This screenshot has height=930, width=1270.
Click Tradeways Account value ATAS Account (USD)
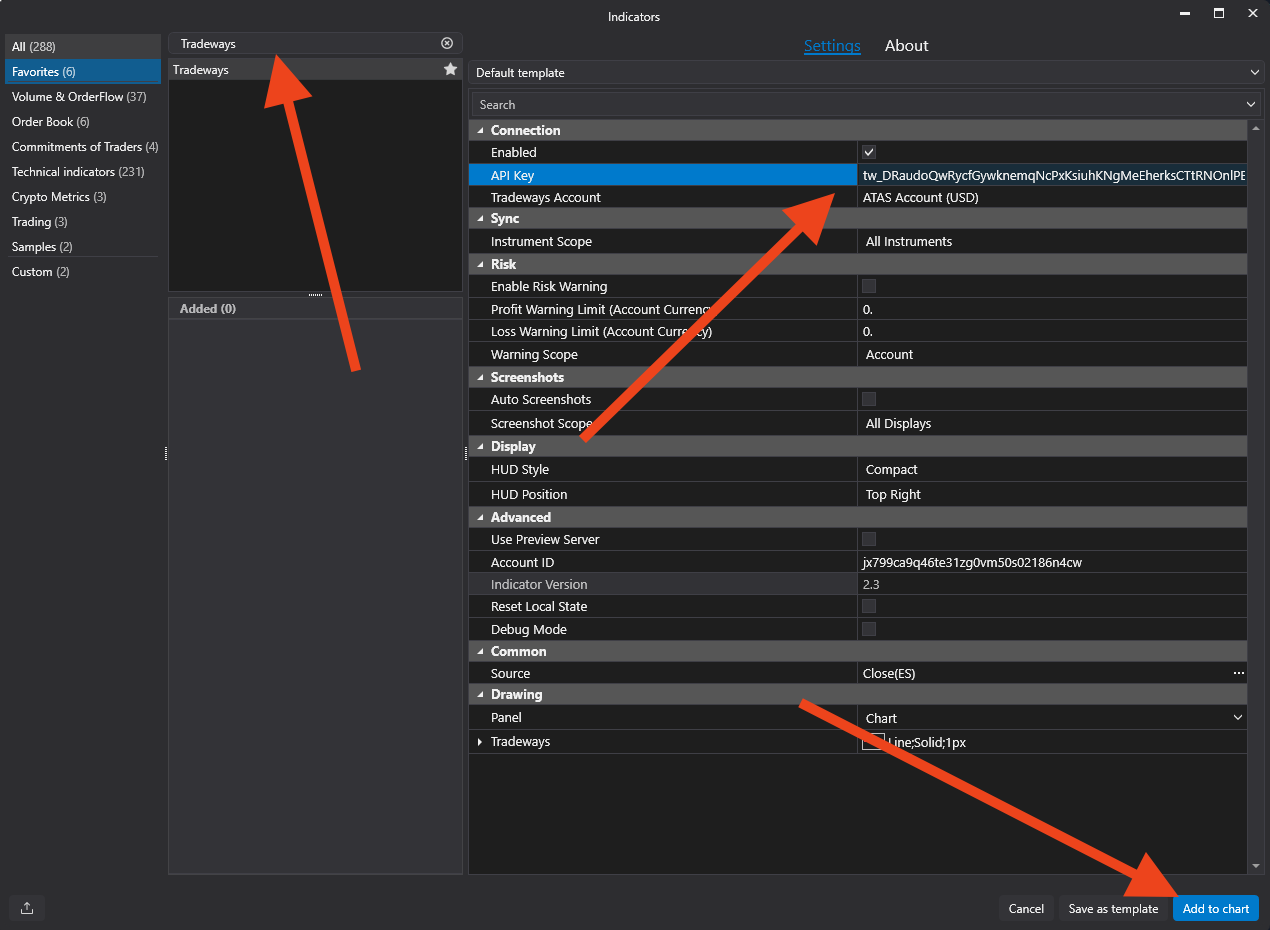[x=1053, y=197]
